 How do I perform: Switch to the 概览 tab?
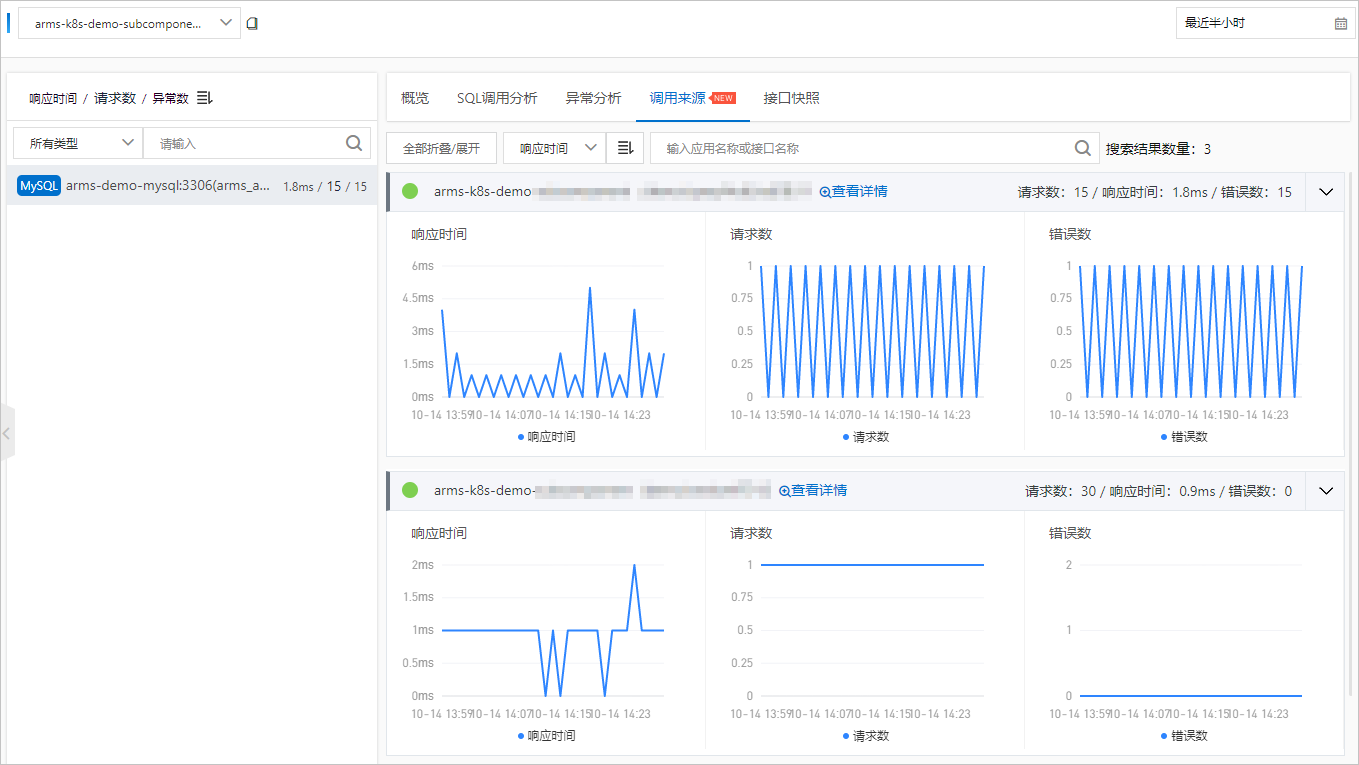tap(415, 98)
